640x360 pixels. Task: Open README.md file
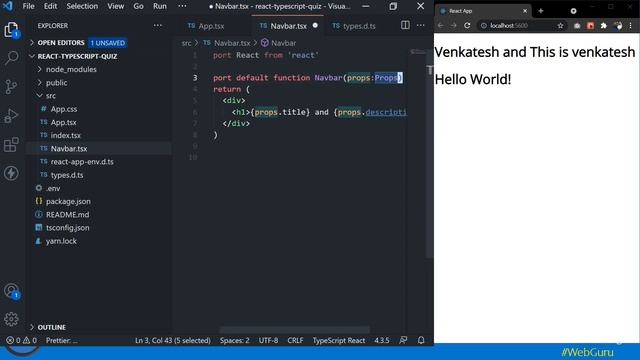(x=67, y=214)
